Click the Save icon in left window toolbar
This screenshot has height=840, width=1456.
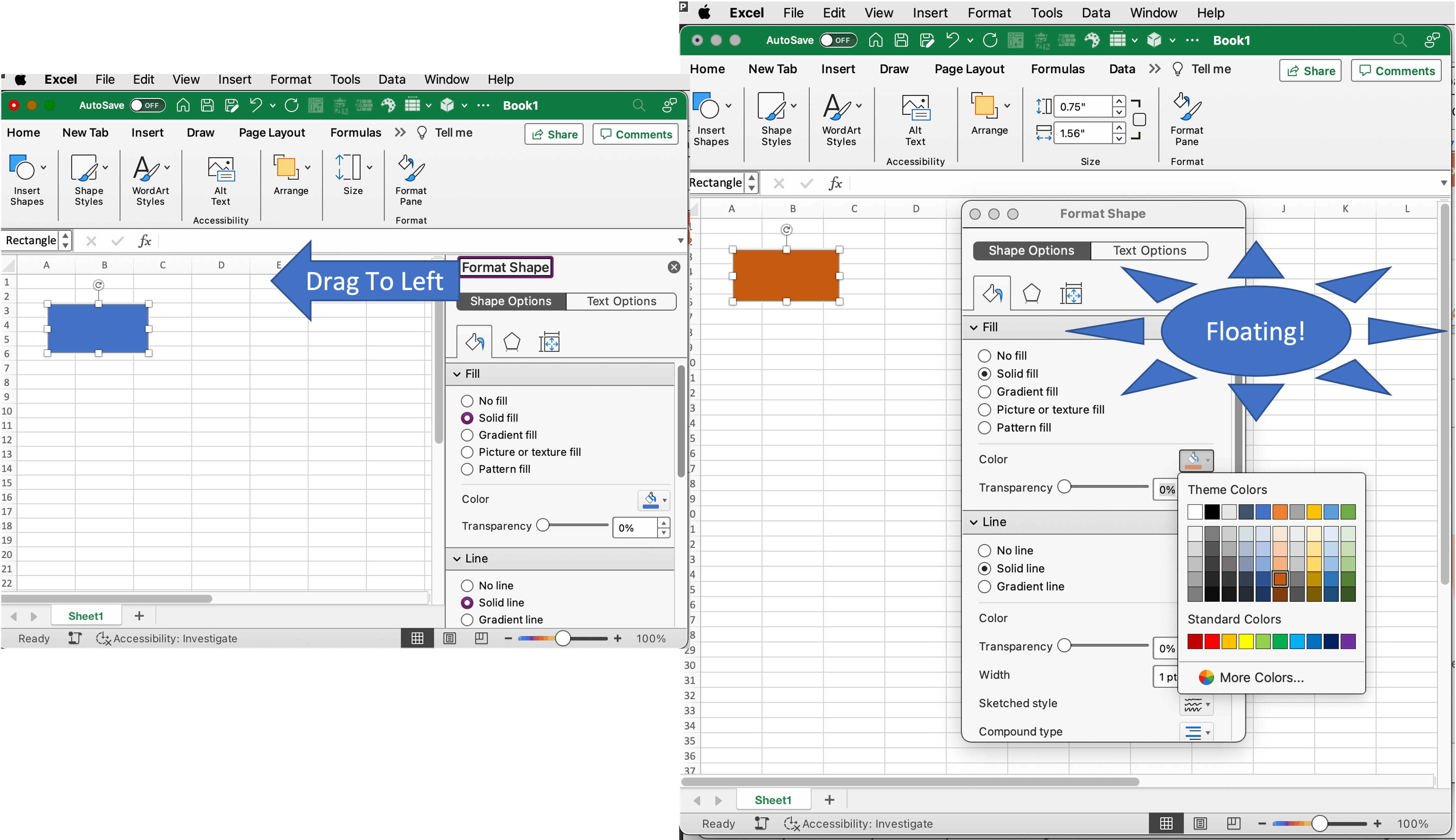207,105
